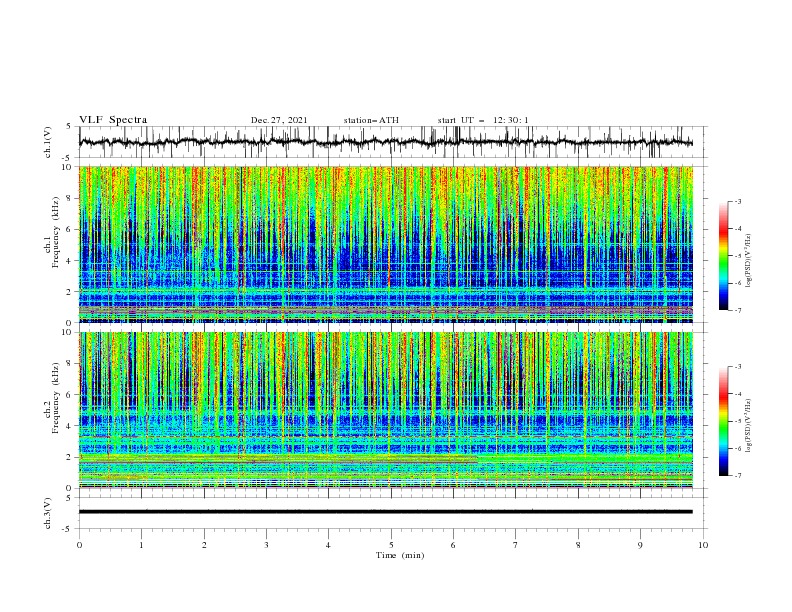Click the "-7" tick on ch.1 color bar
The height and width of the screenshot is (612, 792).
pyautogui.click(x=737, y=310)
